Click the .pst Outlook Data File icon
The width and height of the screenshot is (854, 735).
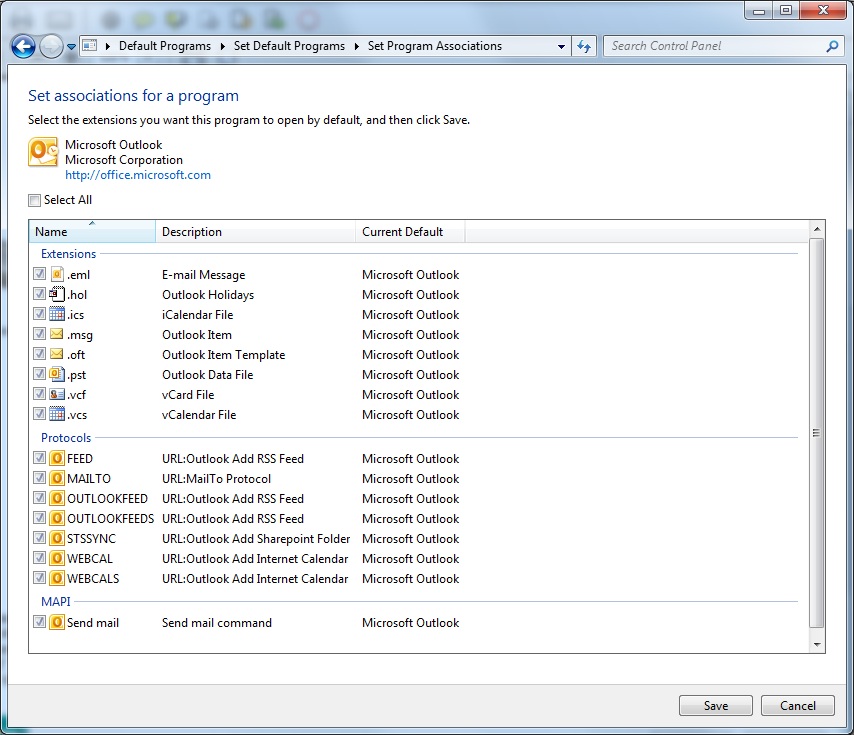(x=57, y=374)
